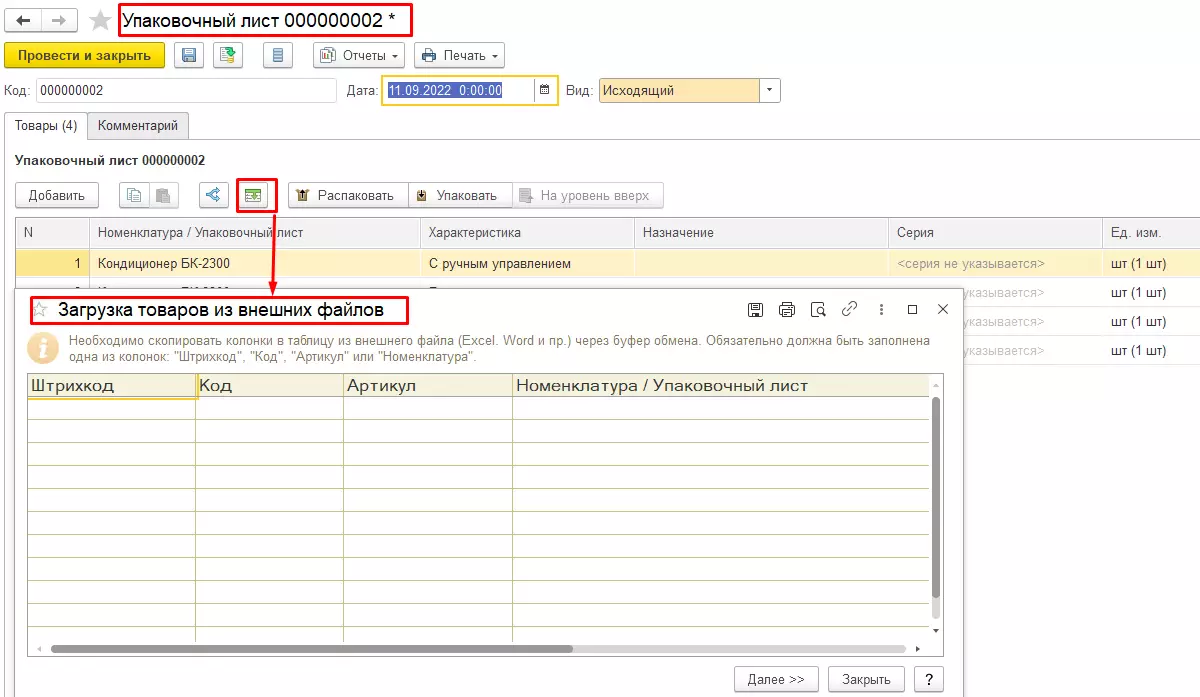Click the Распаковать button
The width and height of the screenshot is (1200, 697).
click(x=348, y=195)
